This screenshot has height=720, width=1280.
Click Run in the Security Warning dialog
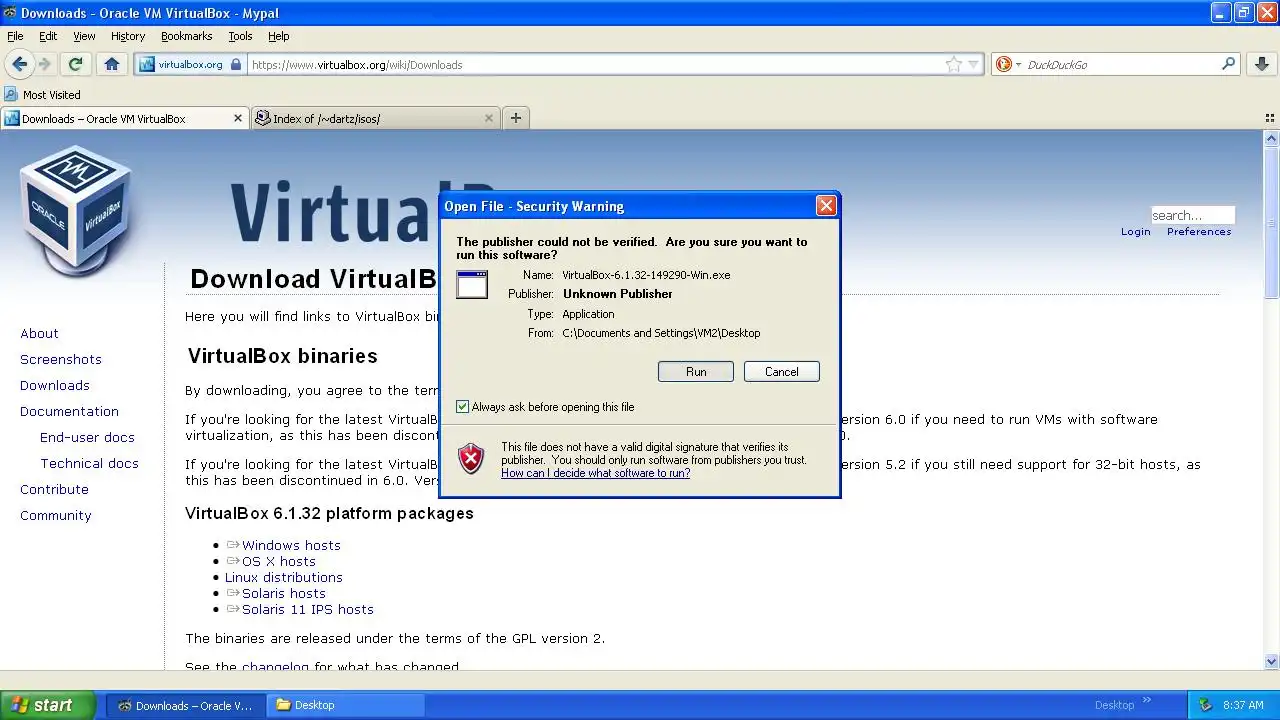[x=696, y=371]
